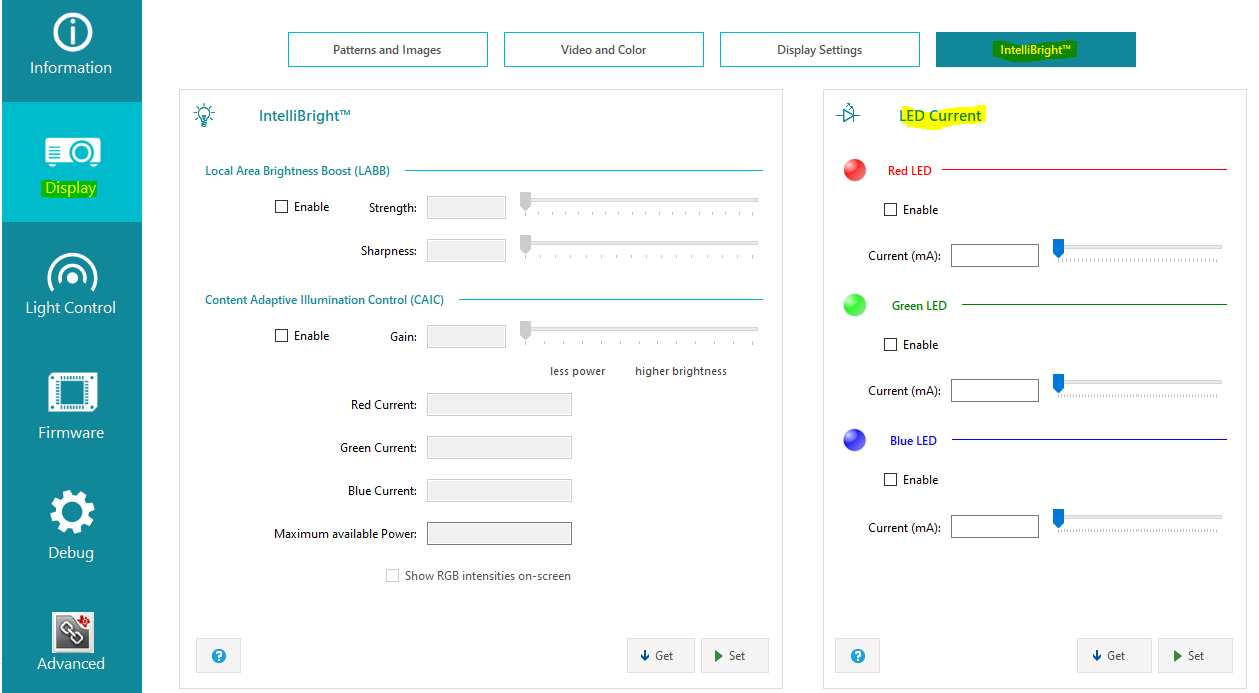1259x693 pixels.
Task: Focus the Green LED Current (mA) field
Action: pos(995,391)
